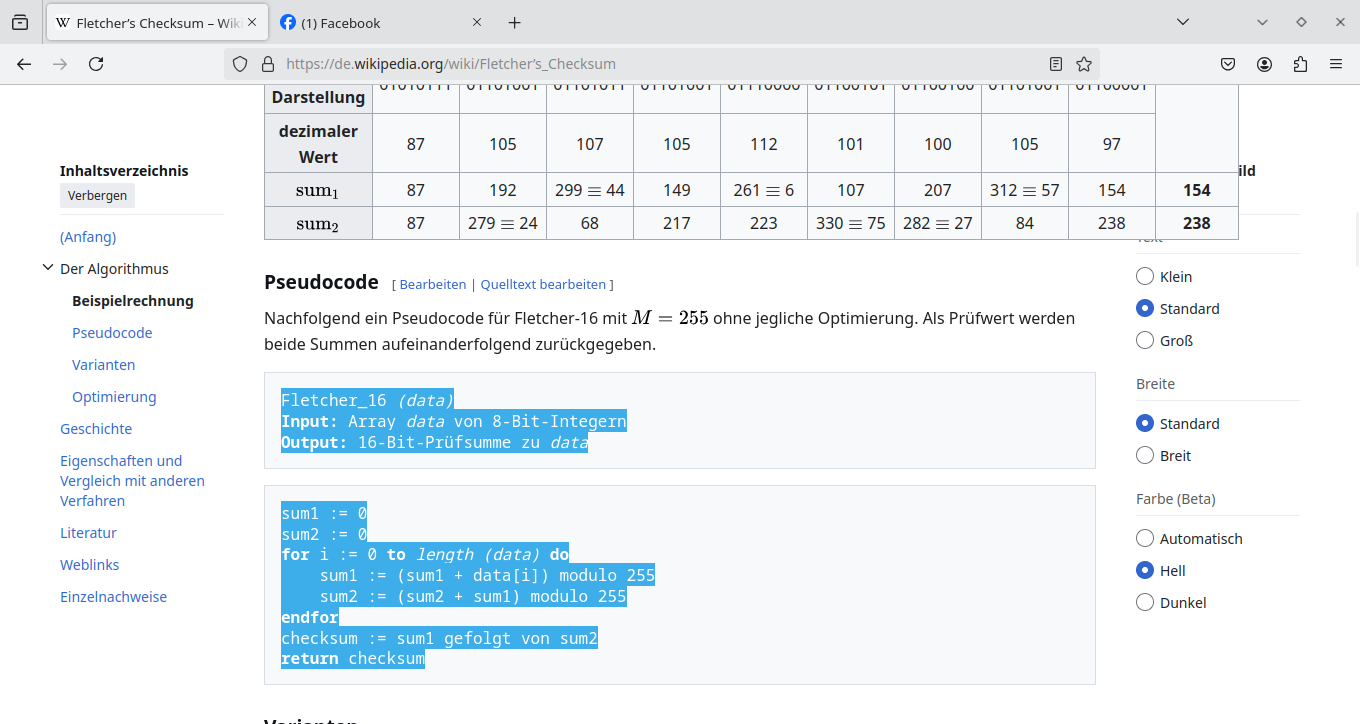Screen dimensions: 1360x724
Task: Save page to Pocket
Action: click(1228, 63)
